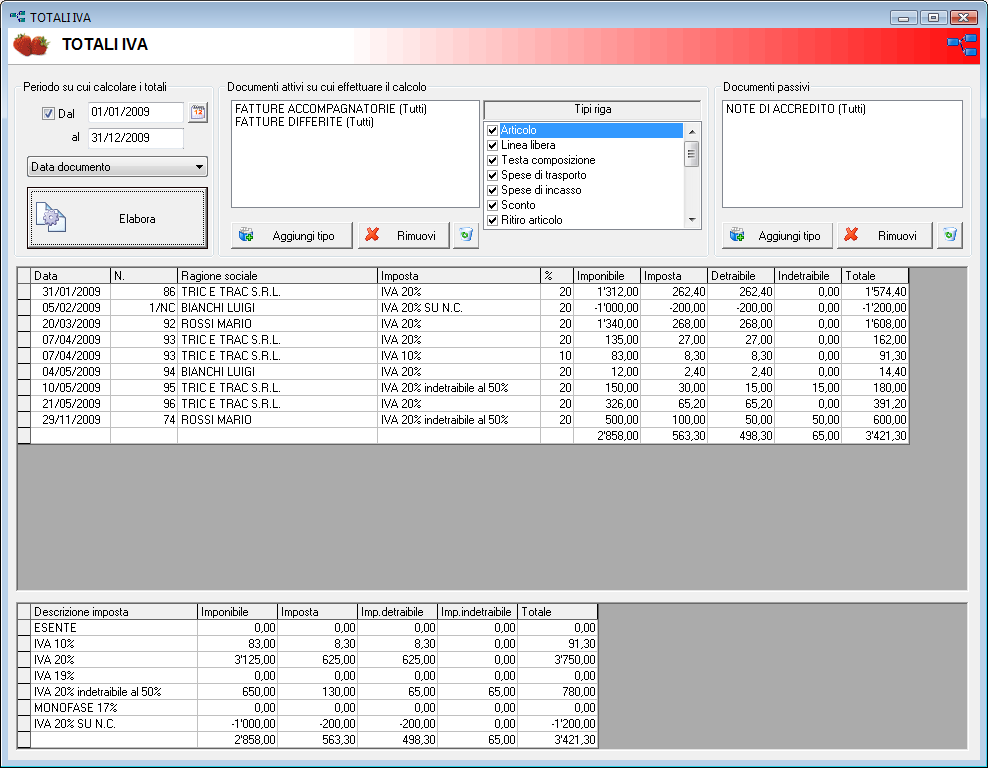Untick the Sconto row type checkbox

[x=492, y=206]
